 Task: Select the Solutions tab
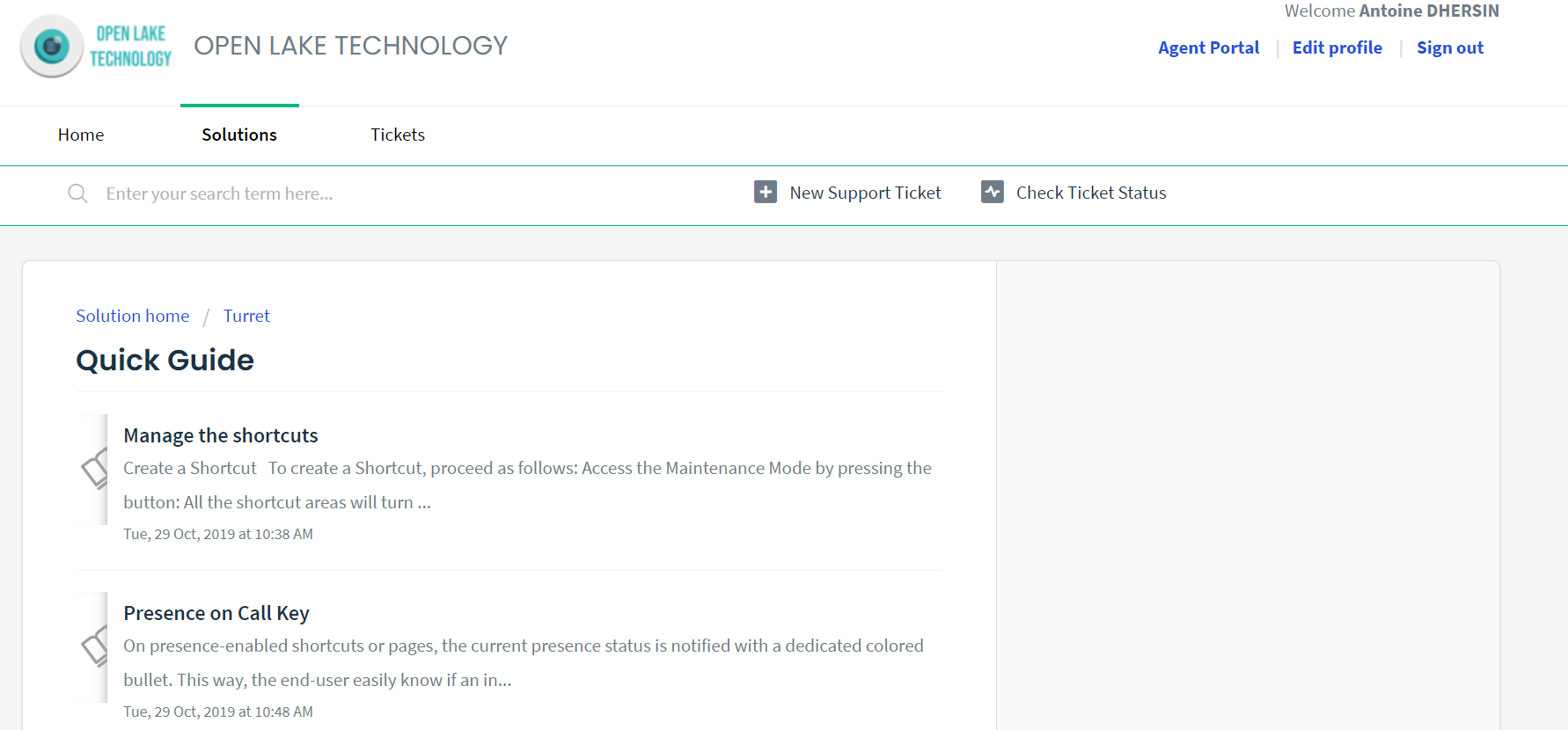(239, 135)
